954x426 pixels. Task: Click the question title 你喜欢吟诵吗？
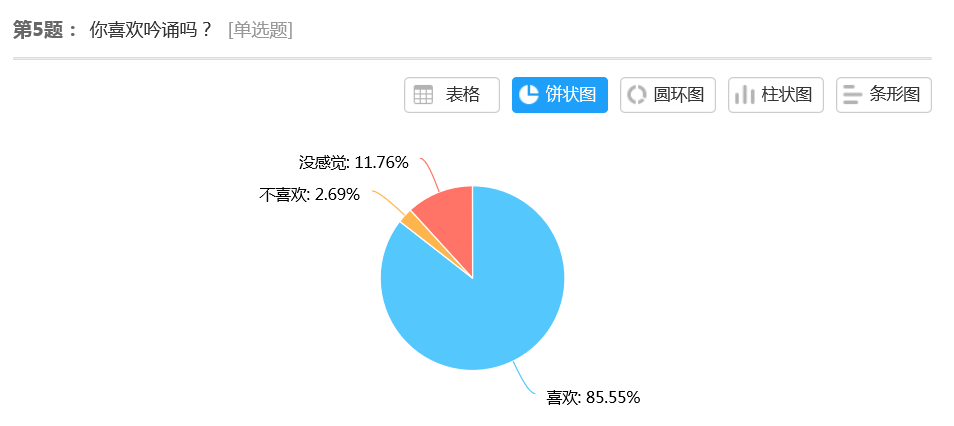152,30
